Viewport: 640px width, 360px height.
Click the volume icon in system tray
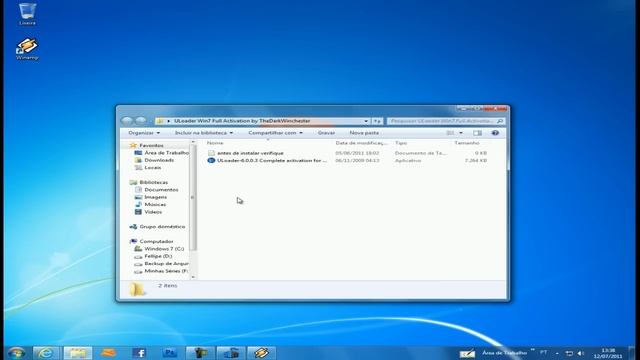click(x=580, y=353)
